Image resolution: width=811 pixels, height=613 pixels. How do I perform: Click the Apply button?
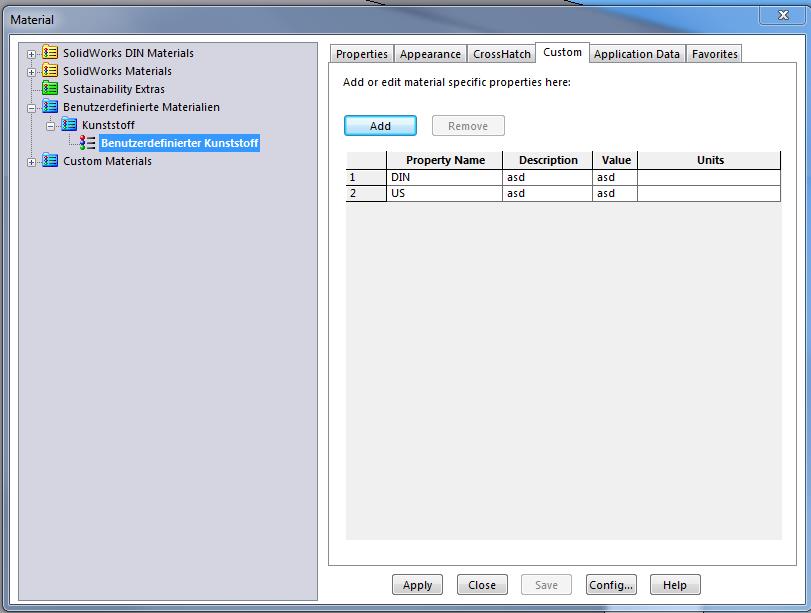point(417,585)
